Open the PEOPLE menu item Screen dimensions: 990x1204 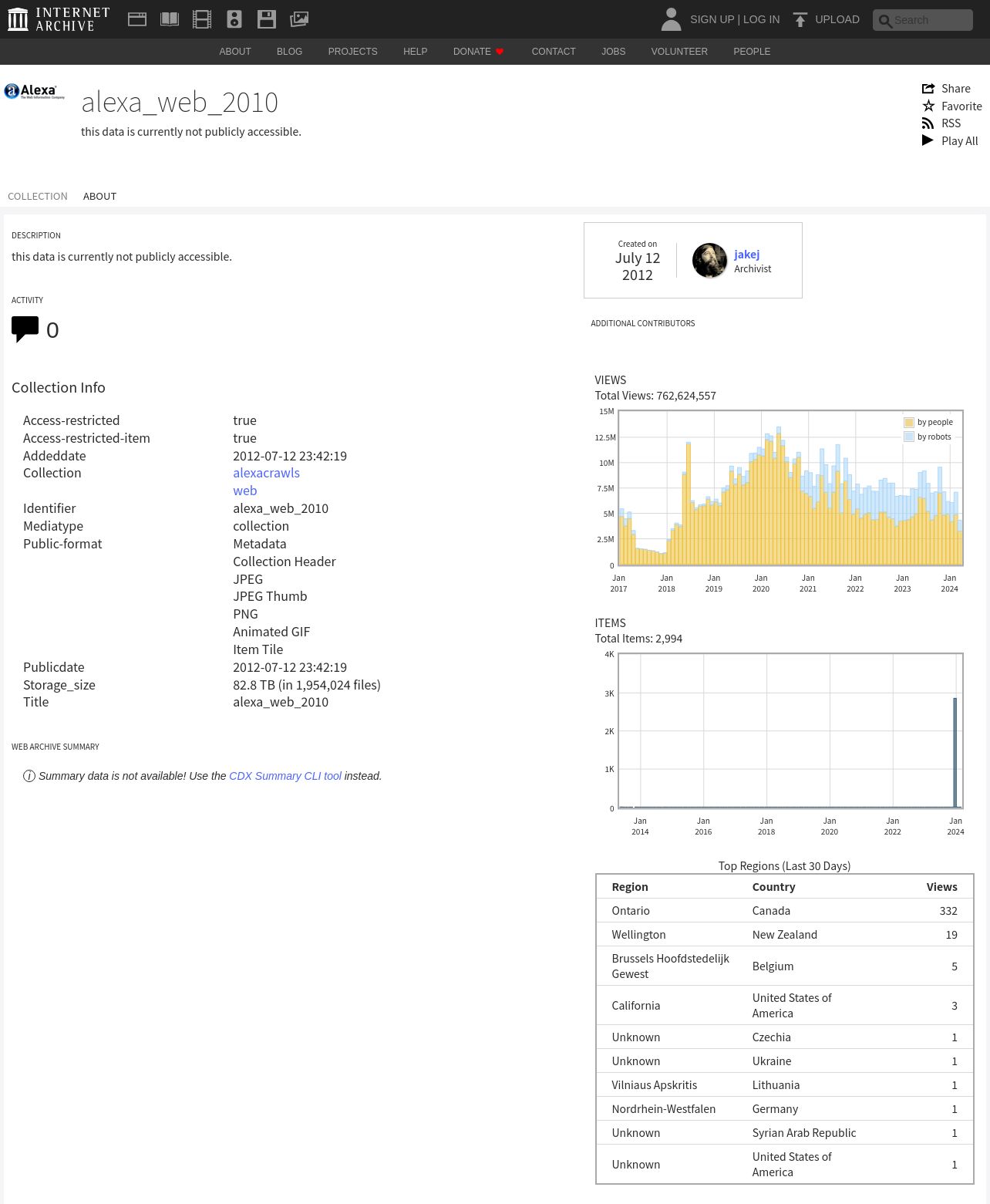pyautogui.click(x=752, y=52)
